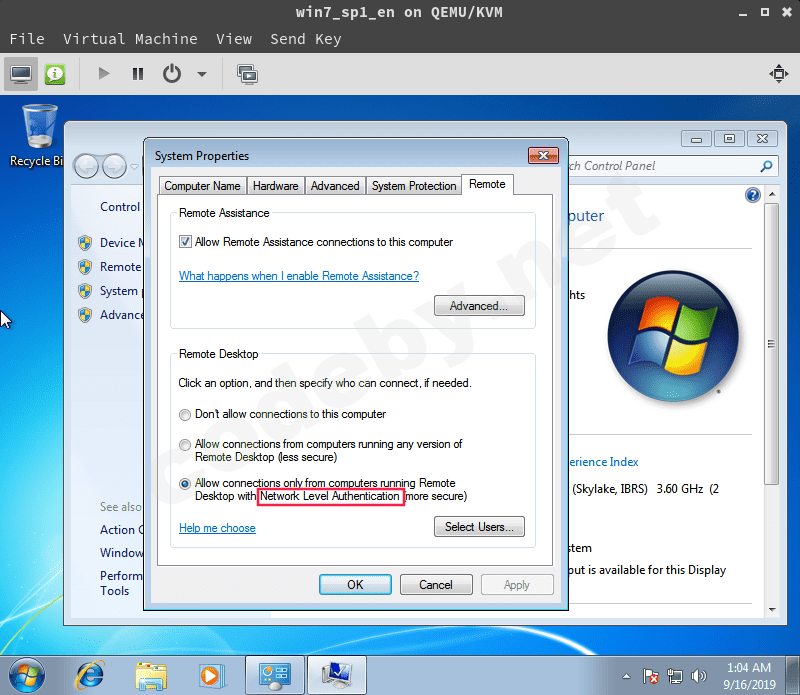800x695 pixels.
Task: Select Don't allow connections to this computer
Action: (185, 415)
